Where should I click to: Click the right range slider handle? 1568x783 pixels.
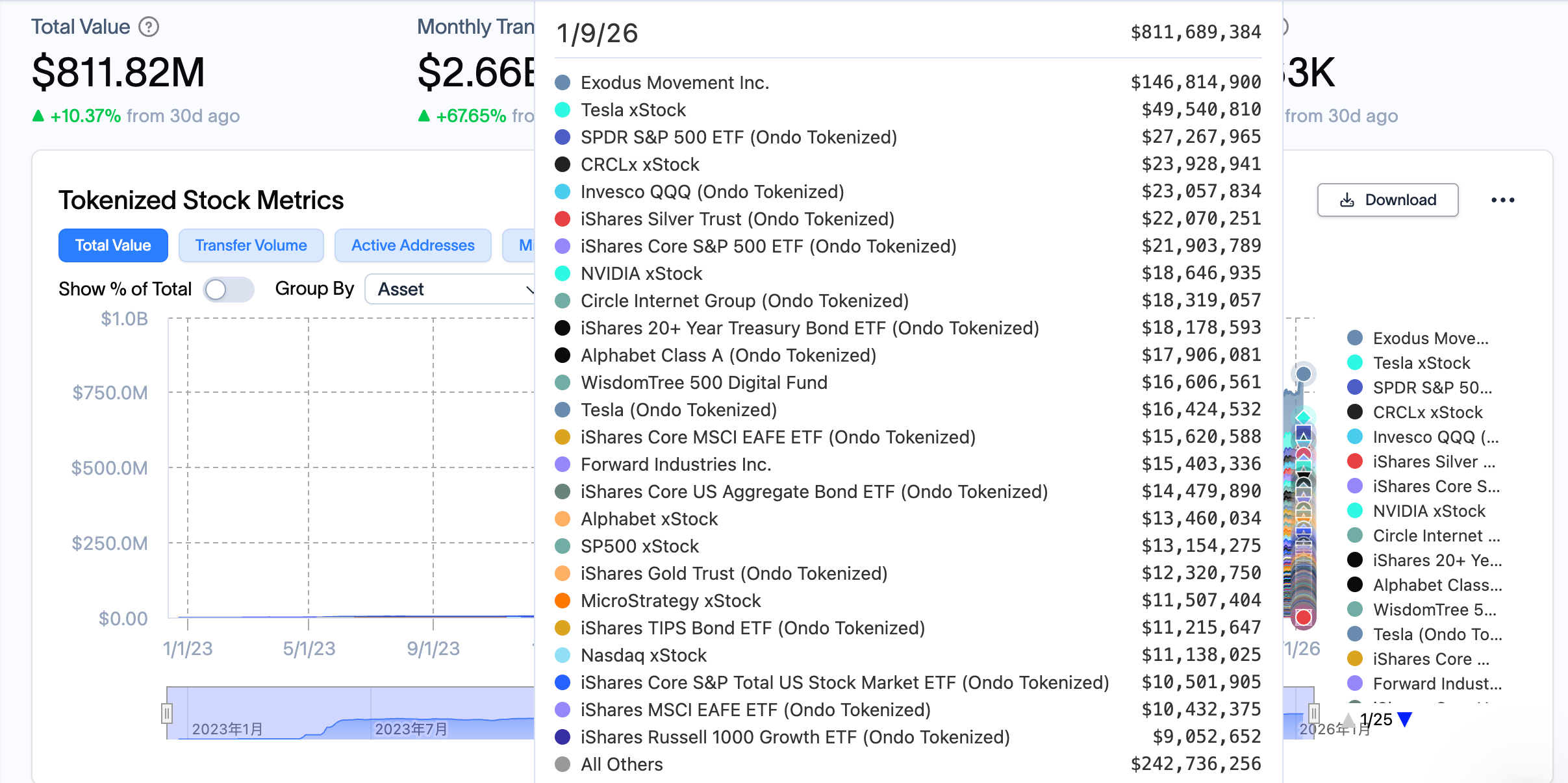click(x=1313, y=714)
